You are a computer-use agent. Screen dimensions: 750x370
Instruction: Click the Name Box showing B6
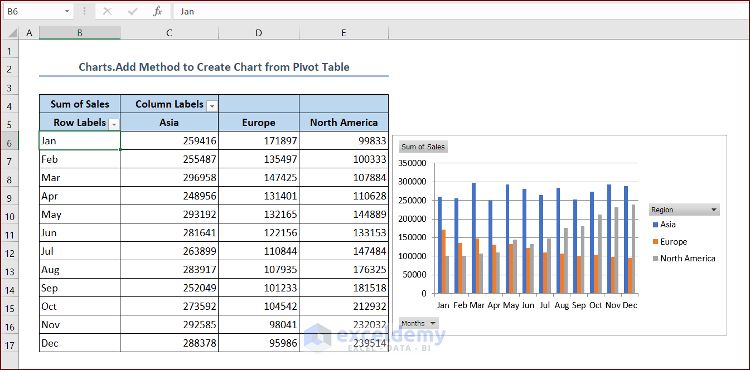click(x=37, y=11)
